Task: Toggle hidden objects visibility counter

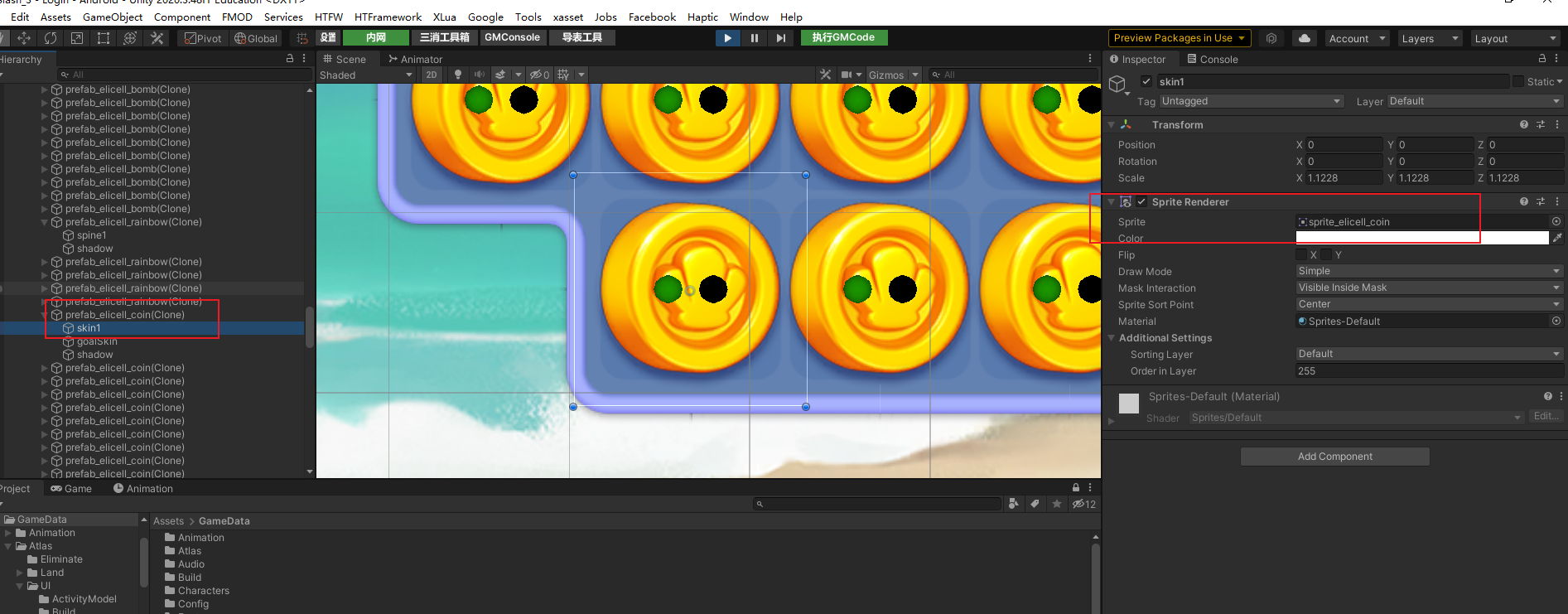Action: (539, 75)
